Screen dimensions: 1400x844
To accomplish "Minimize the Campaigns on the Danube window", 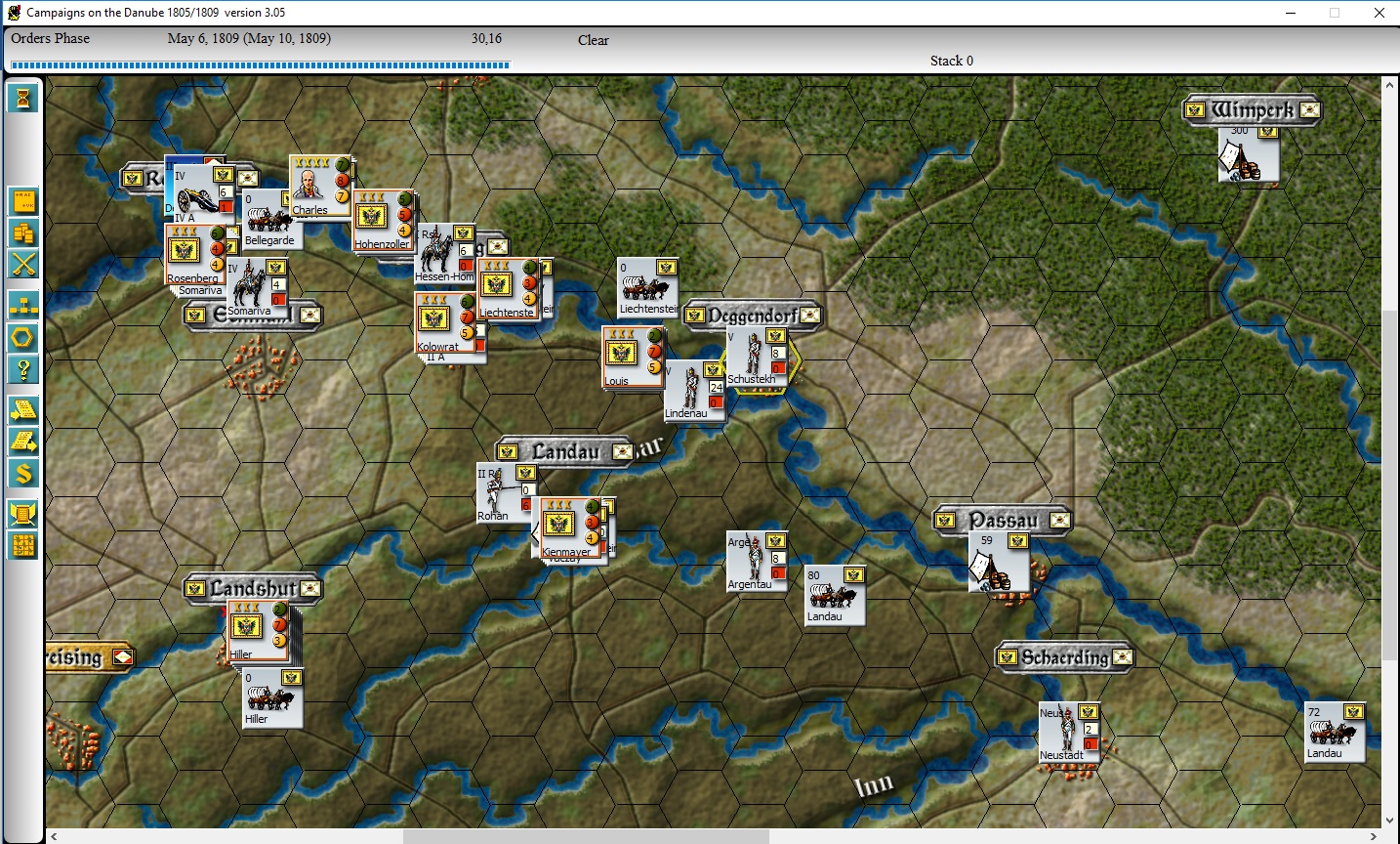I will (1291, 13).
